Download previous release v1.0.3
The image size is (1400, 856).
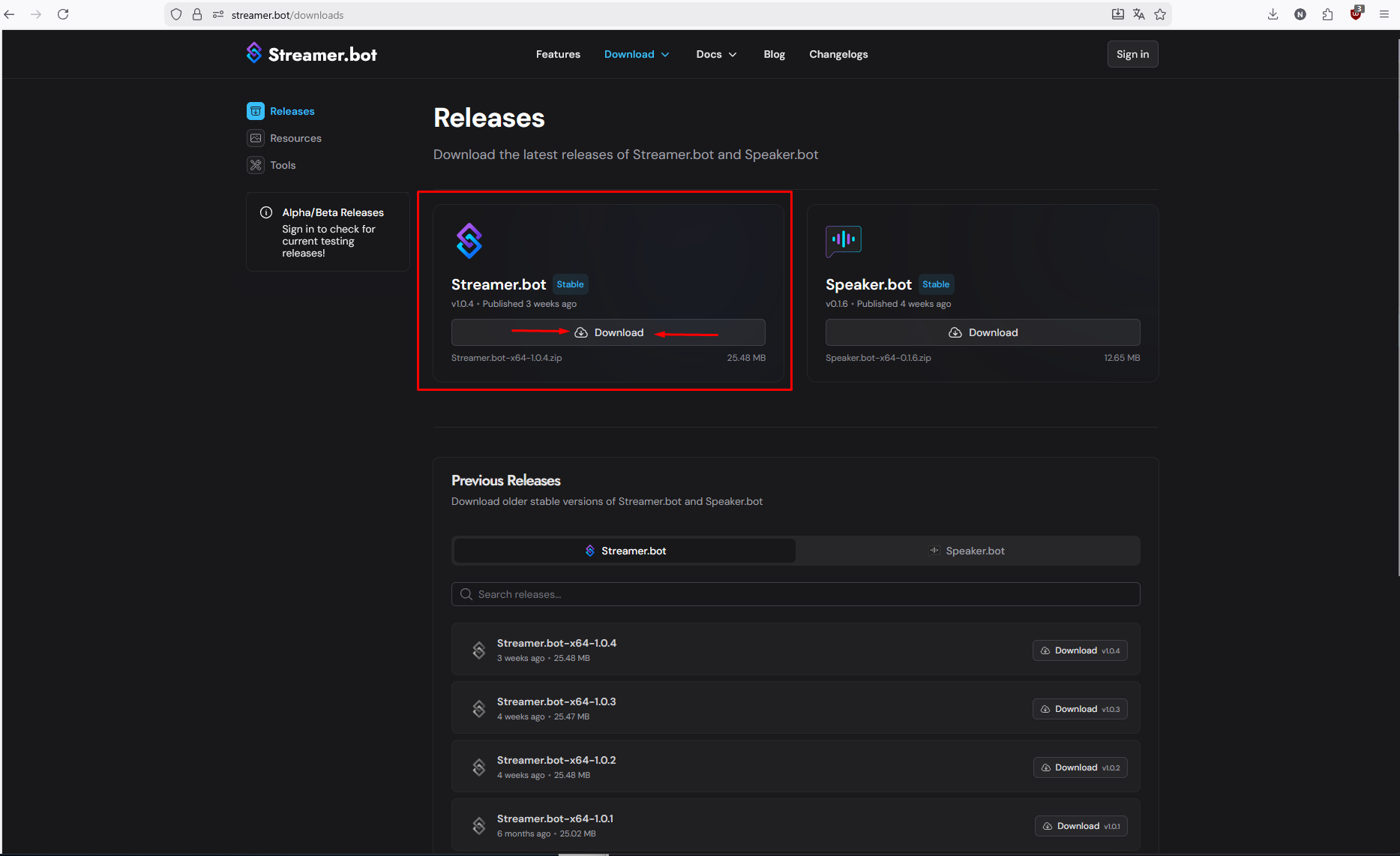(x=1080, y=709)
